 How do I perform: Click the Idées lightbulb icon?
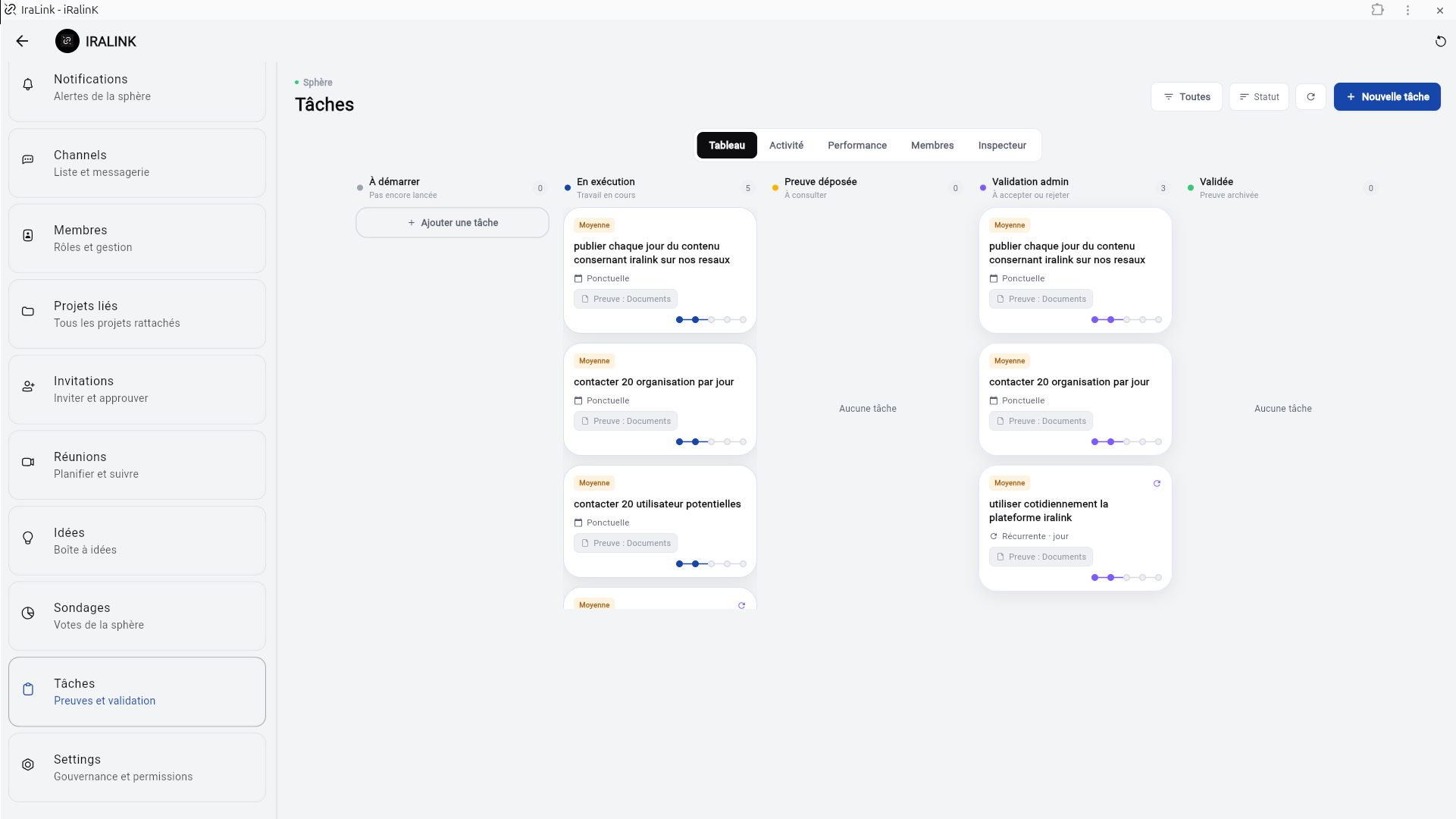coord(28,538)
